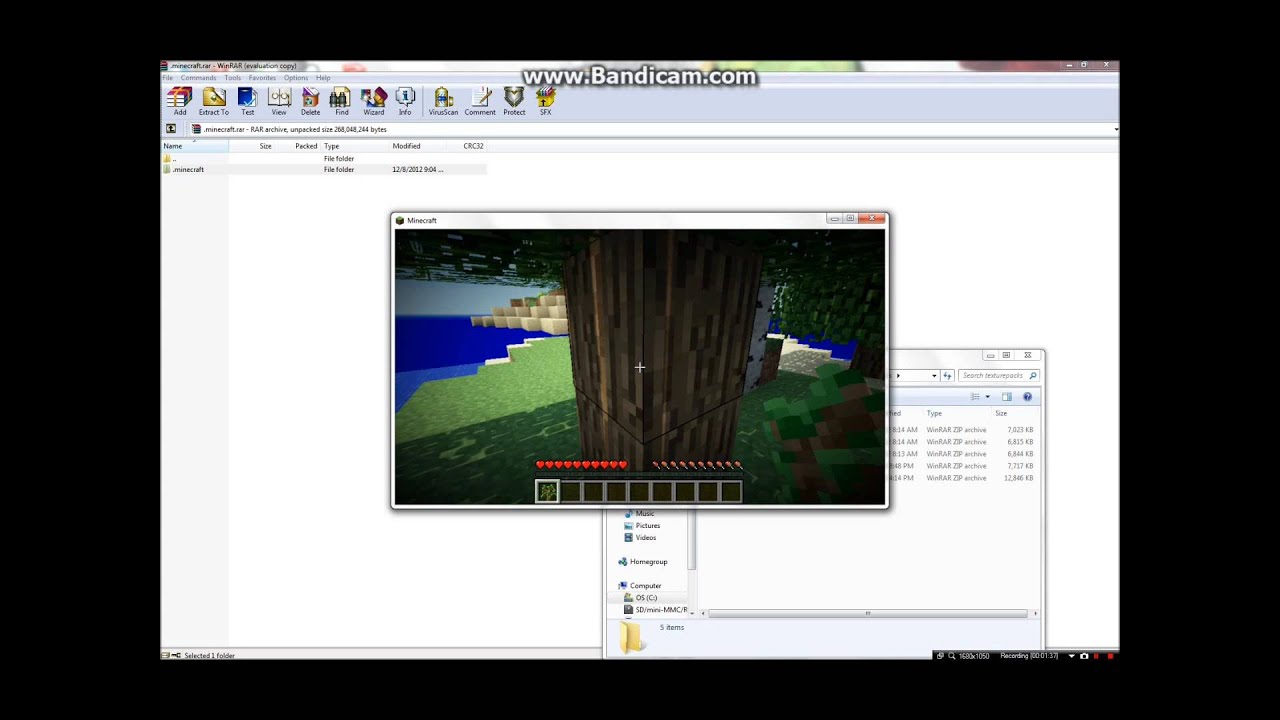The height and width of the screenshot is (720, 1280).
Task: Sort WinRAR list by Type column
Action: [x=355, y=146]
